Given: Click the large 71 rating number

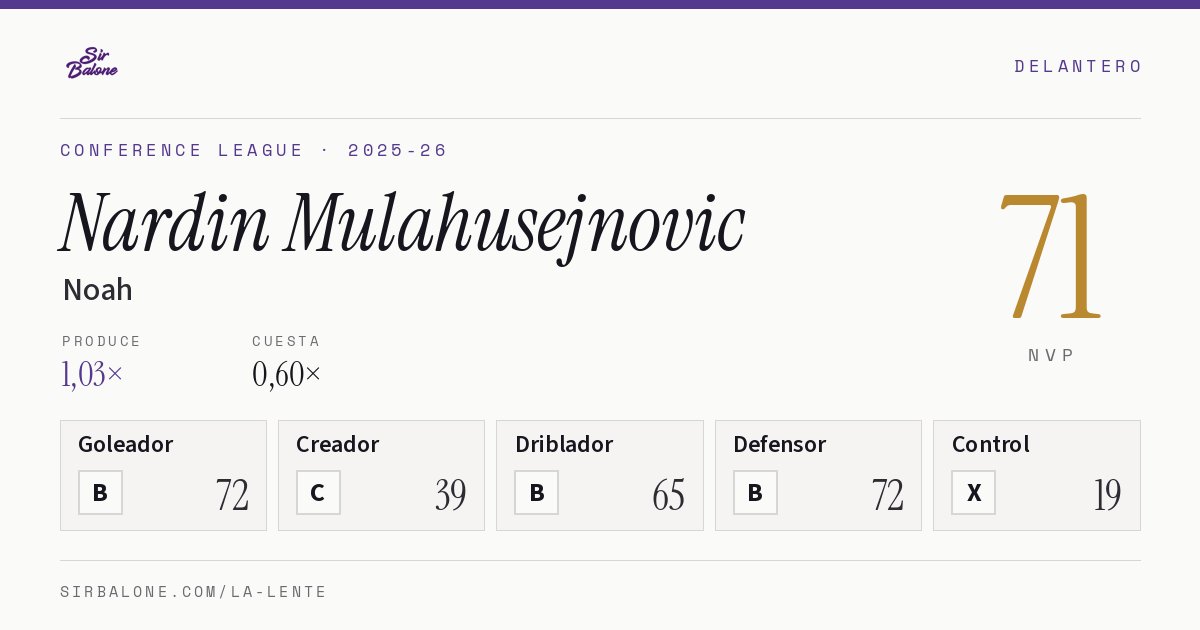Looking at the screenshot, I should [x=1050, y=255].
